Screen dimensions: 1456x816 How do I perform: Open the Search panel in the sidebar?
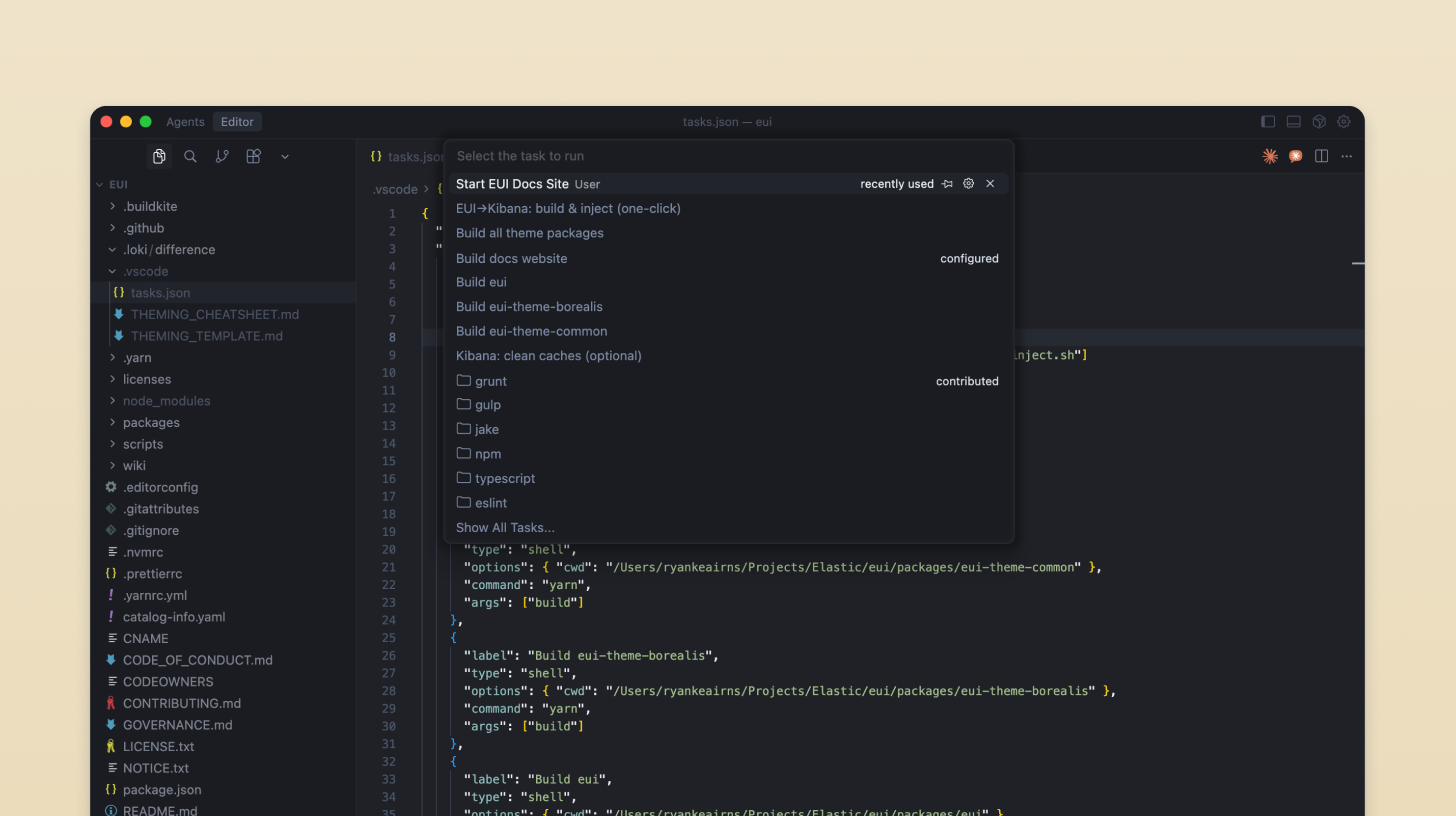tap(190, 156)
